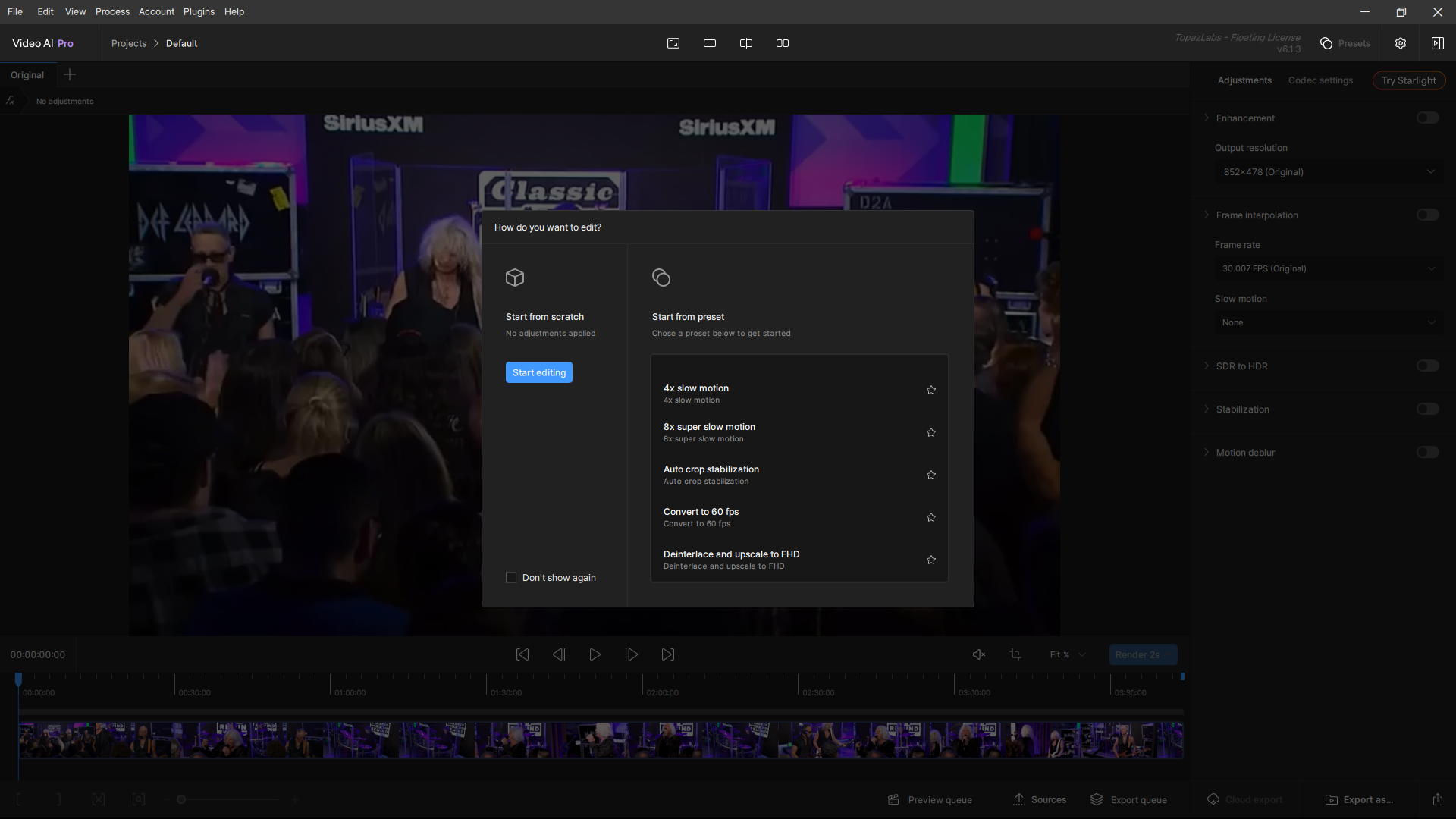Image resolution: width=1456 pixels, height=819 pixels.
Task: Step back one frame
Action: [559, 654]
